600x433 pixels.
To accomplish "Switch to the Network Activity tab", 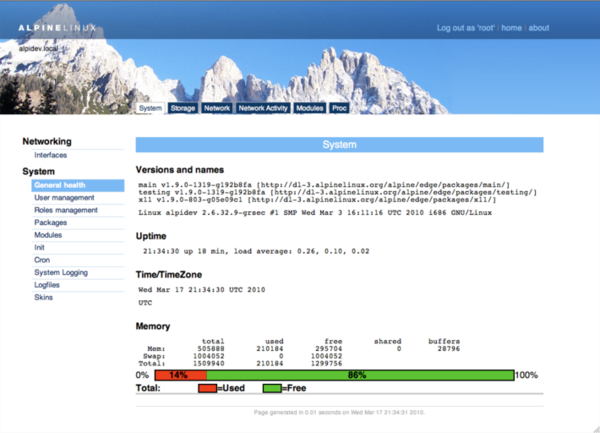I will pyautogui.click(x=263, y=108).
